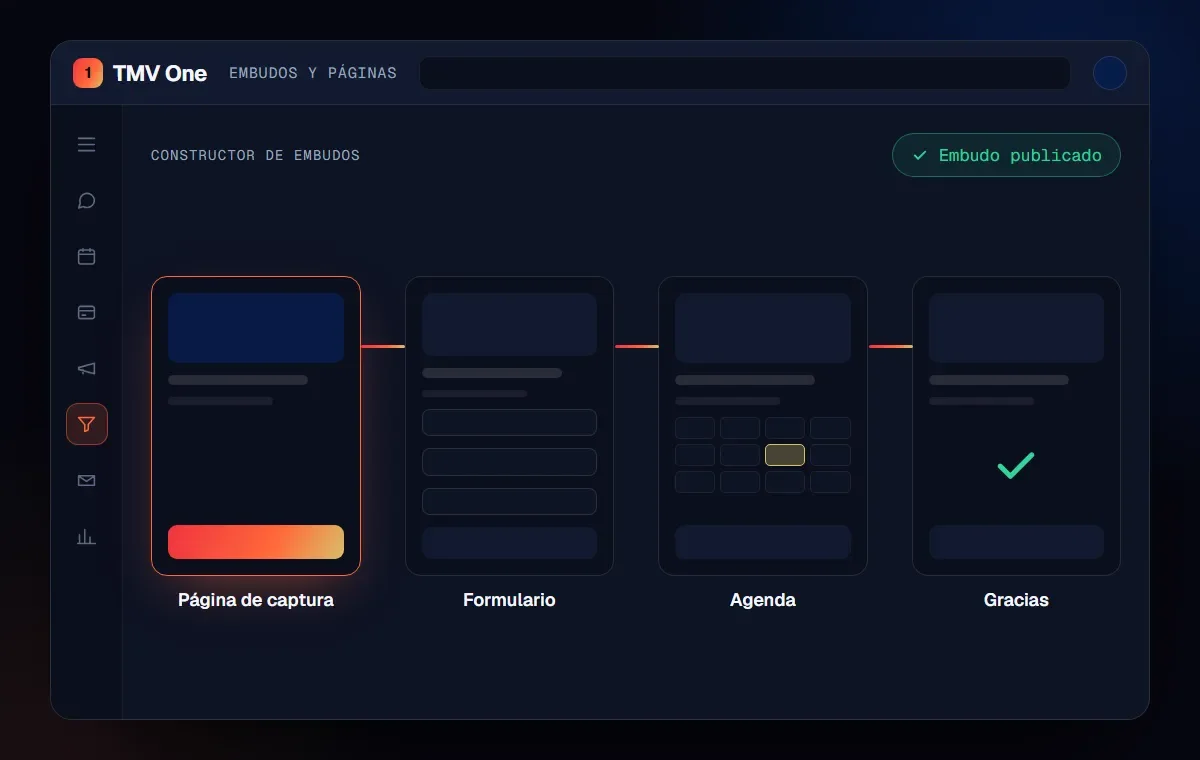The image size is (1200, 760).
Task: Select the Página de captura step card
Action: point(256,426)
